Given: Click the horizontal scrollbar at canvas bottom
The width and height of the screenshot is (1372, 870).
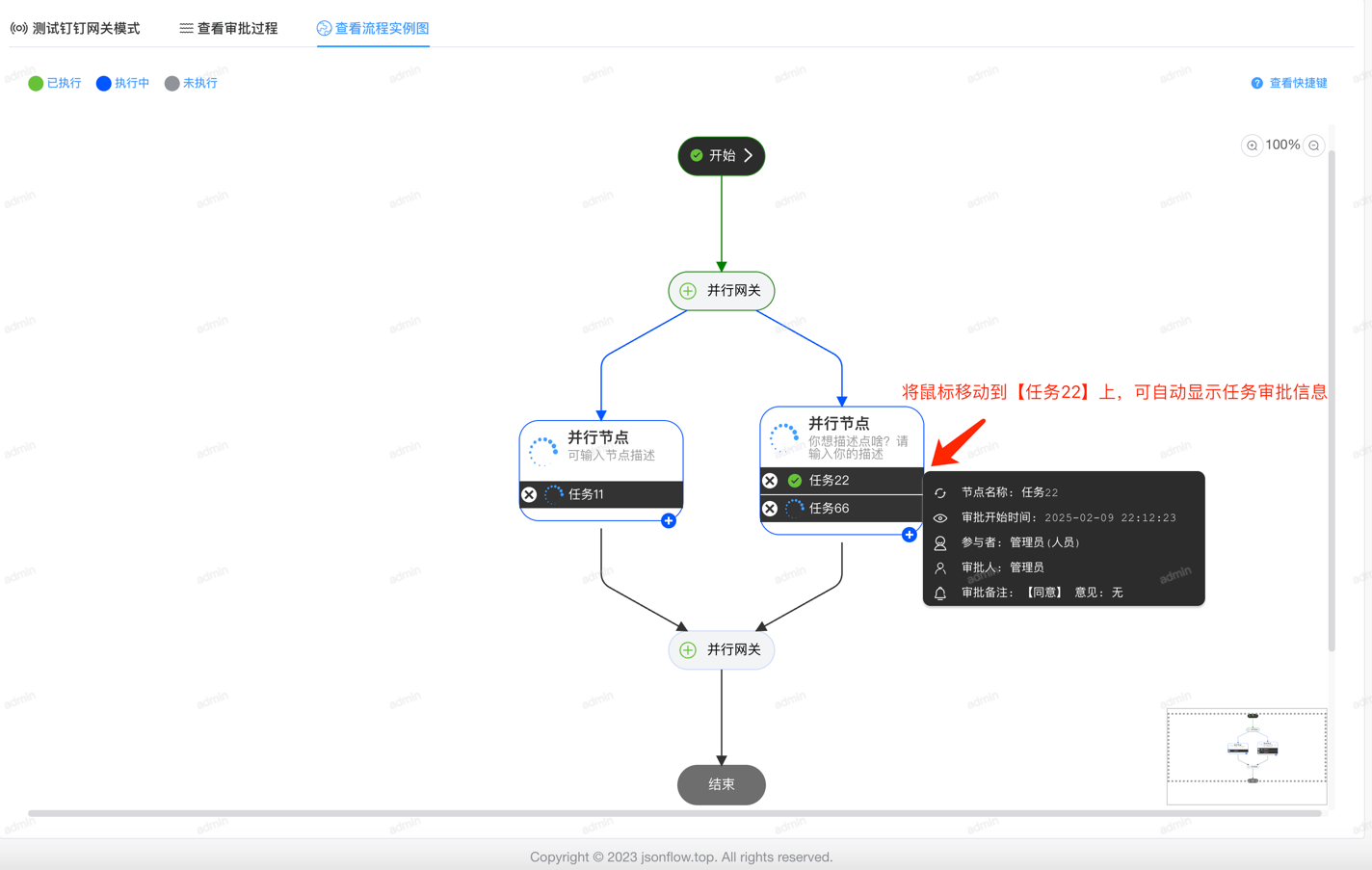Looking at the screenshot, I should (x=674, y=813).
